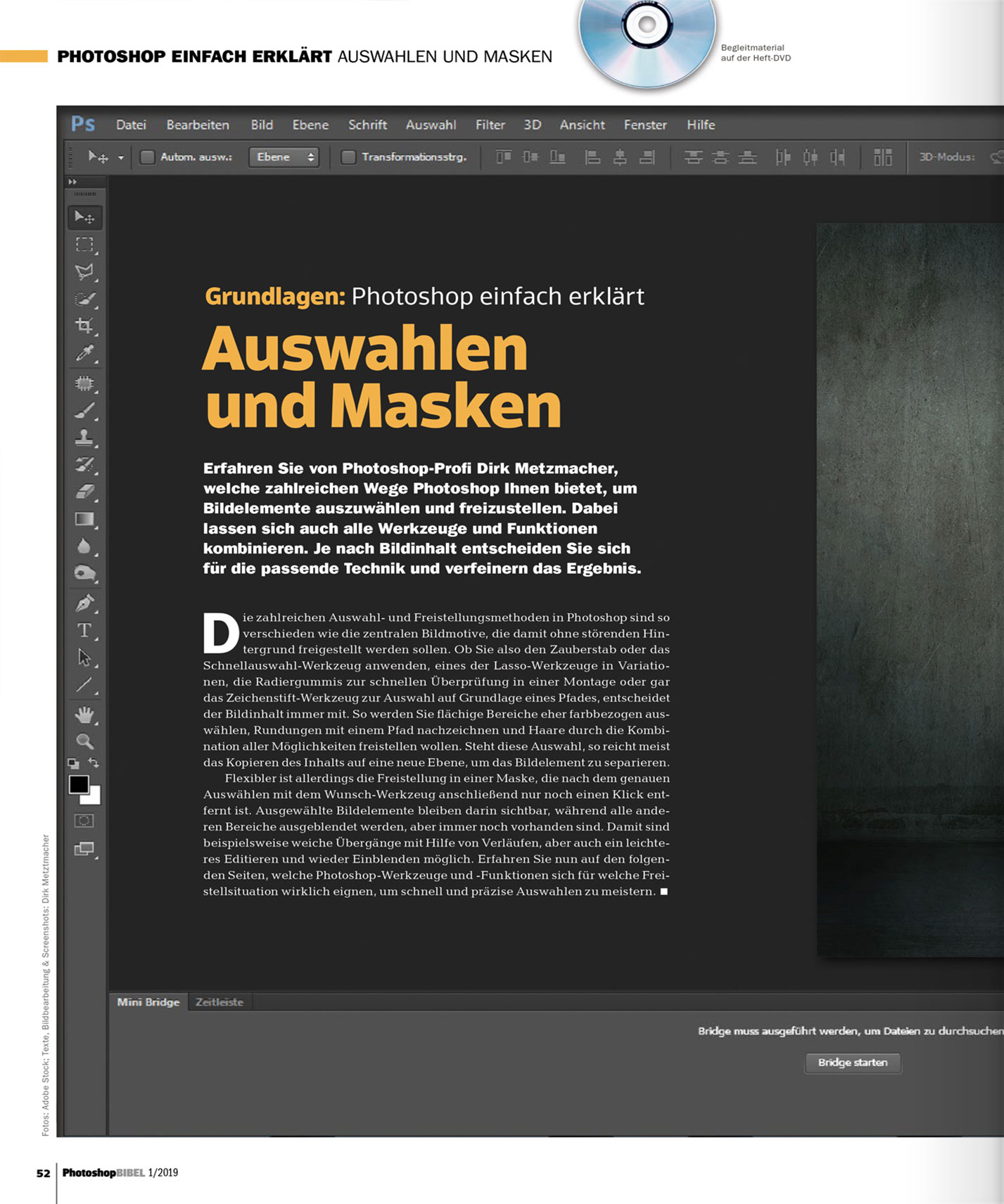Open the Bild menu
Image resolution: width=1004 pixels, height=1204 pixels.
pos(262,124)
